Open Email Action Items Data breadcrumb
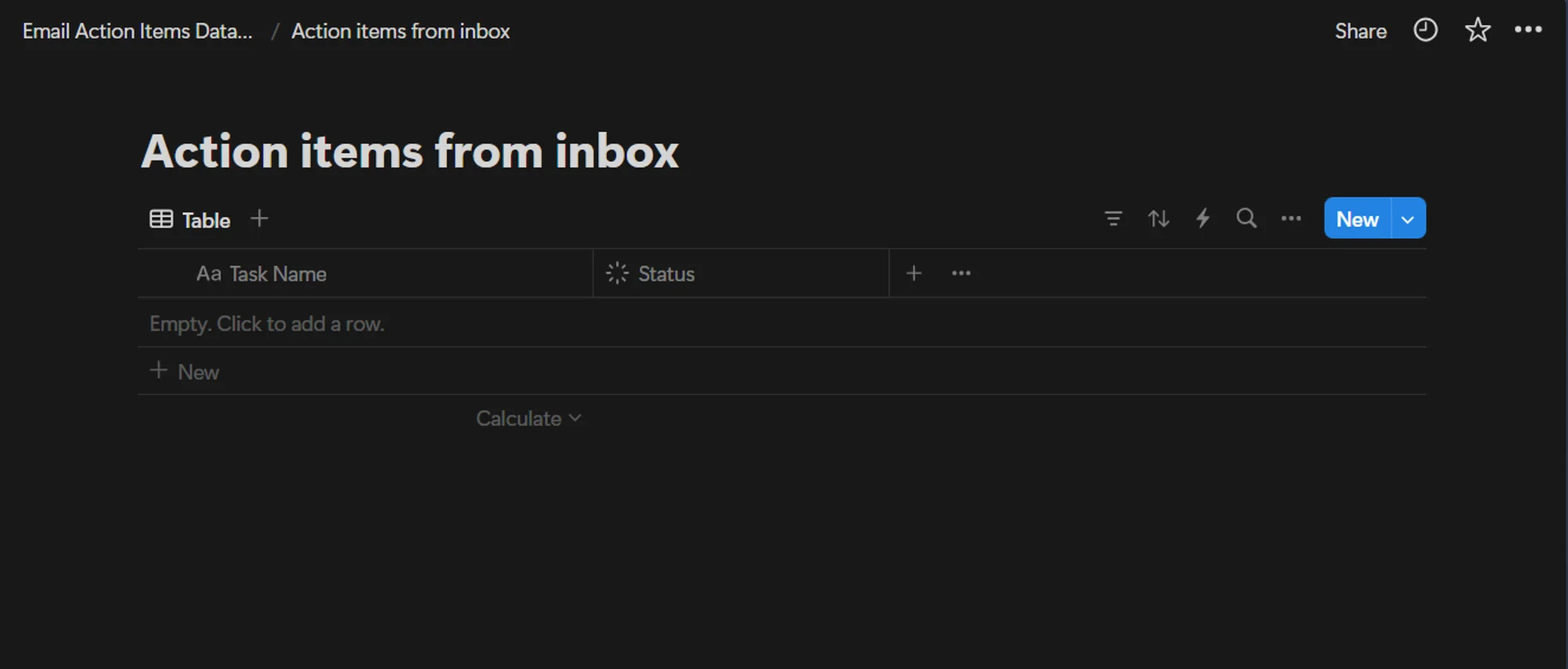Screen dimensions: 1568x669 click(x=138, y=31)
